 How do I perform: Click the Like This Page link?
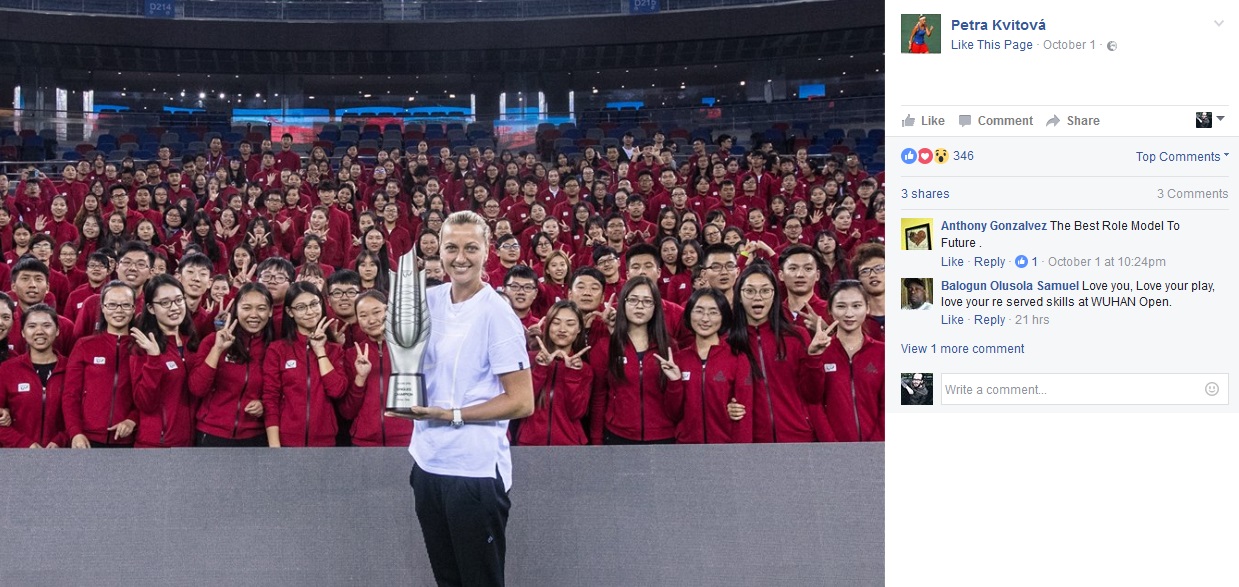992,45
